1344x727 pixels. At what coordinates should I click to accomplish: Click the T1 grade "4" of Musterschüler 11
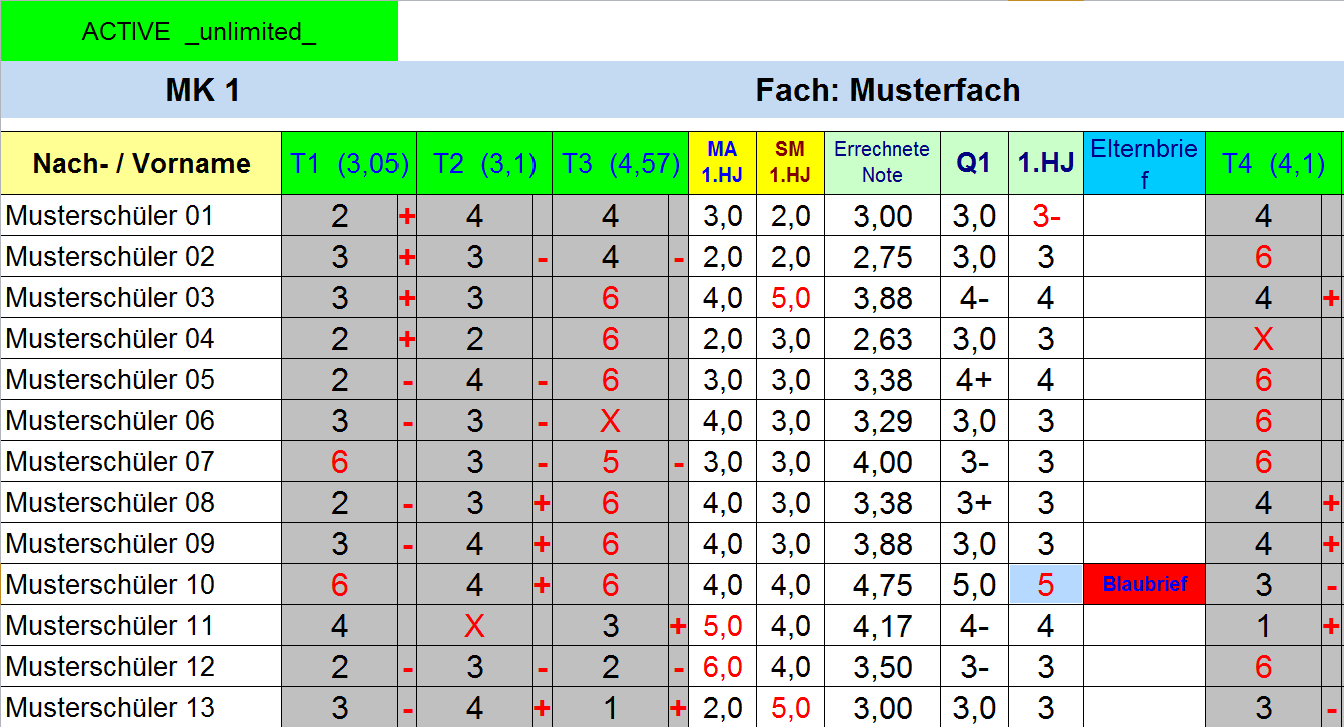pyautogui.click(x=340, y=626)
